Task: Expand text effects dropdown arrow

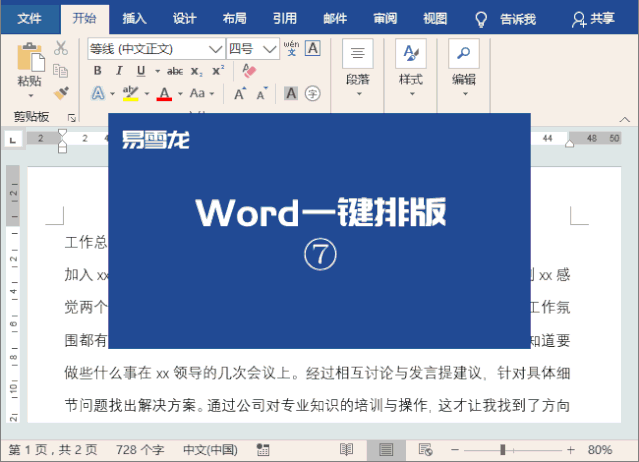Action: (112, 94)
